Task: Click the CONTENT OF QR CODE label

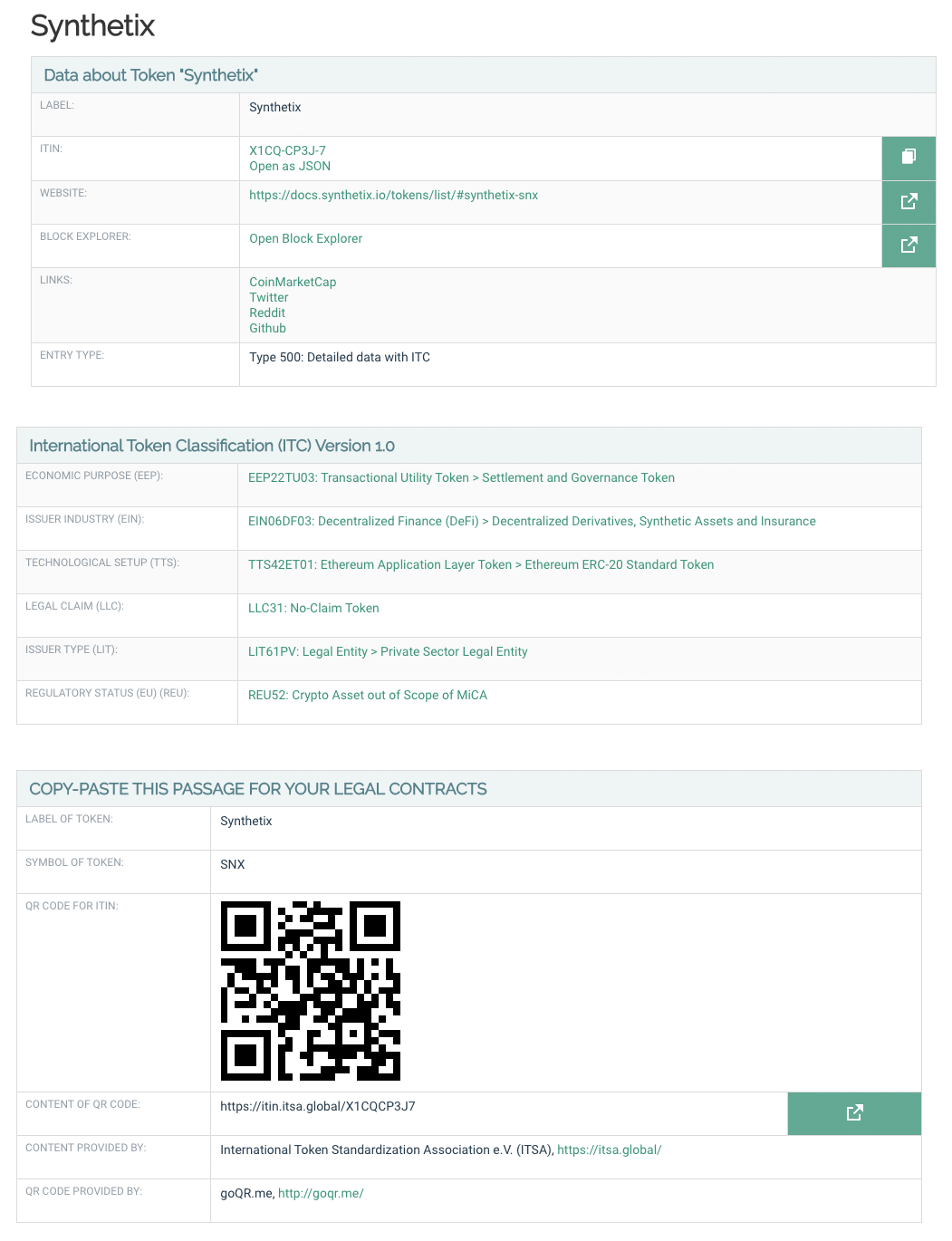Action: (x=82, y=1104)
